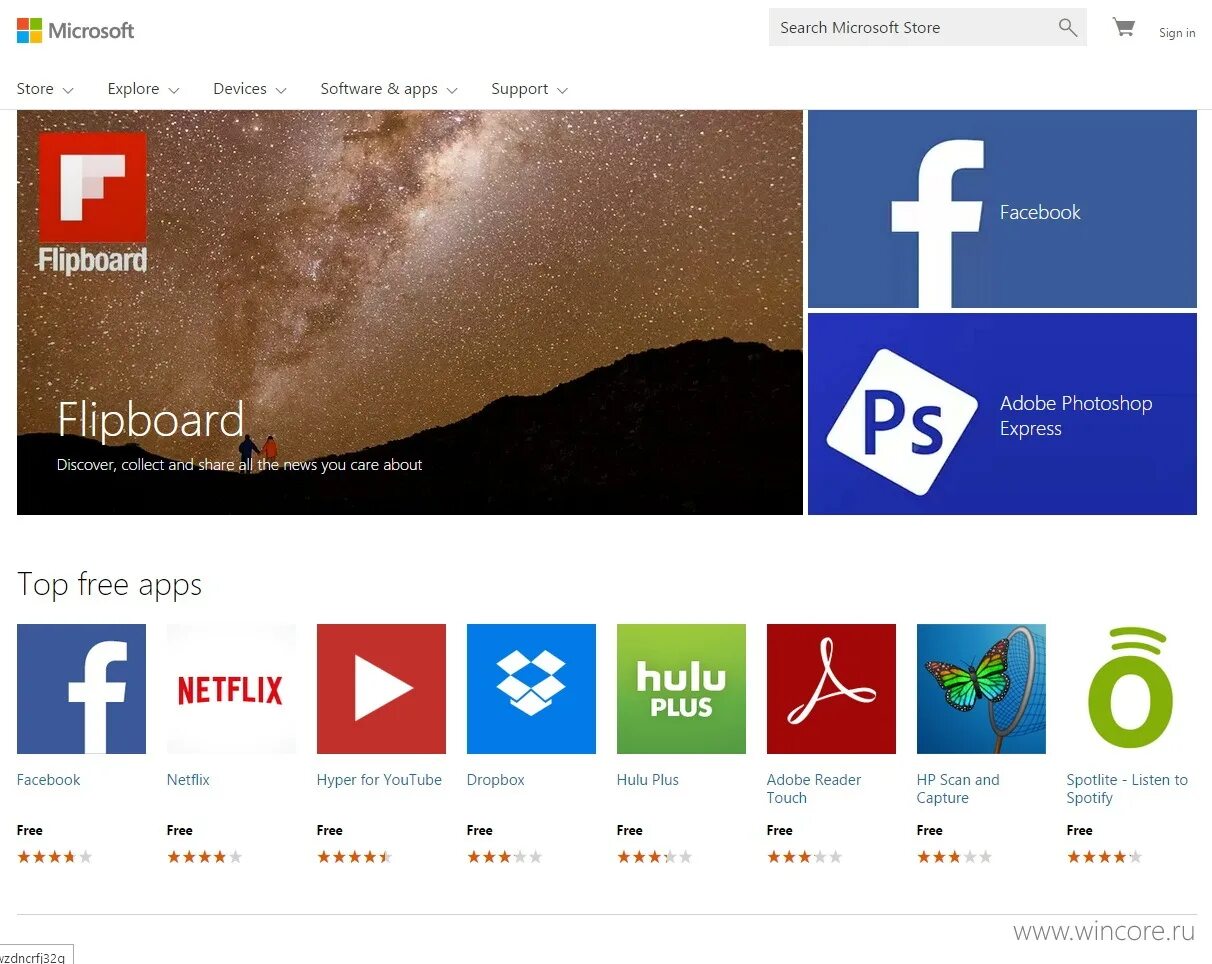Click the red Flipboard logo in banner
Screen dimensions: 1212x964
point(92,203)
